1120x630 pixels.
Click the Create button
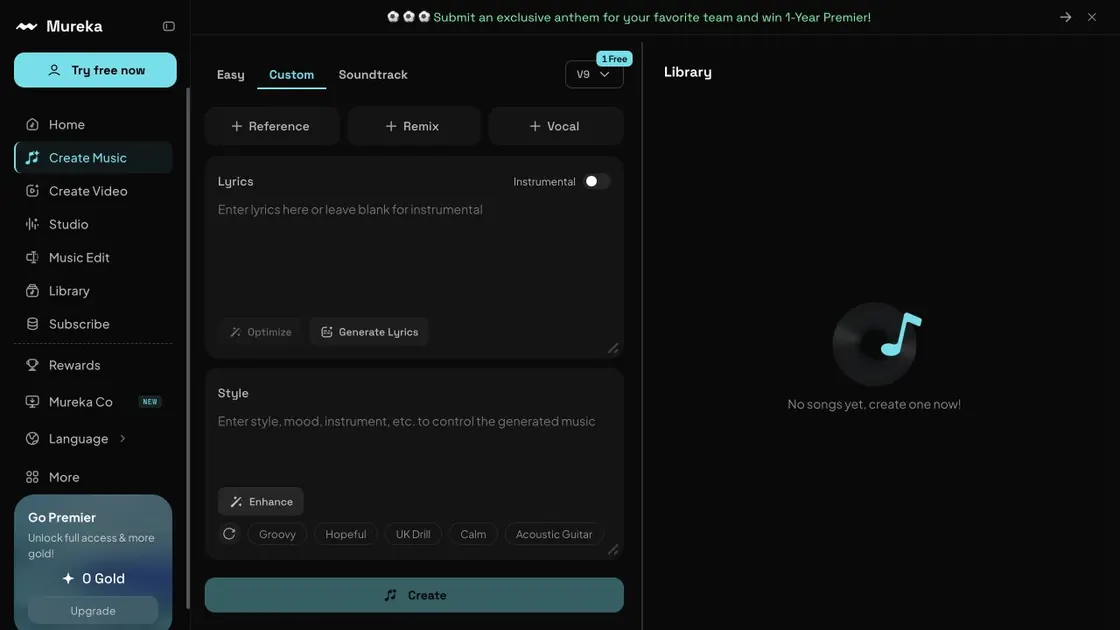point(414,595)
